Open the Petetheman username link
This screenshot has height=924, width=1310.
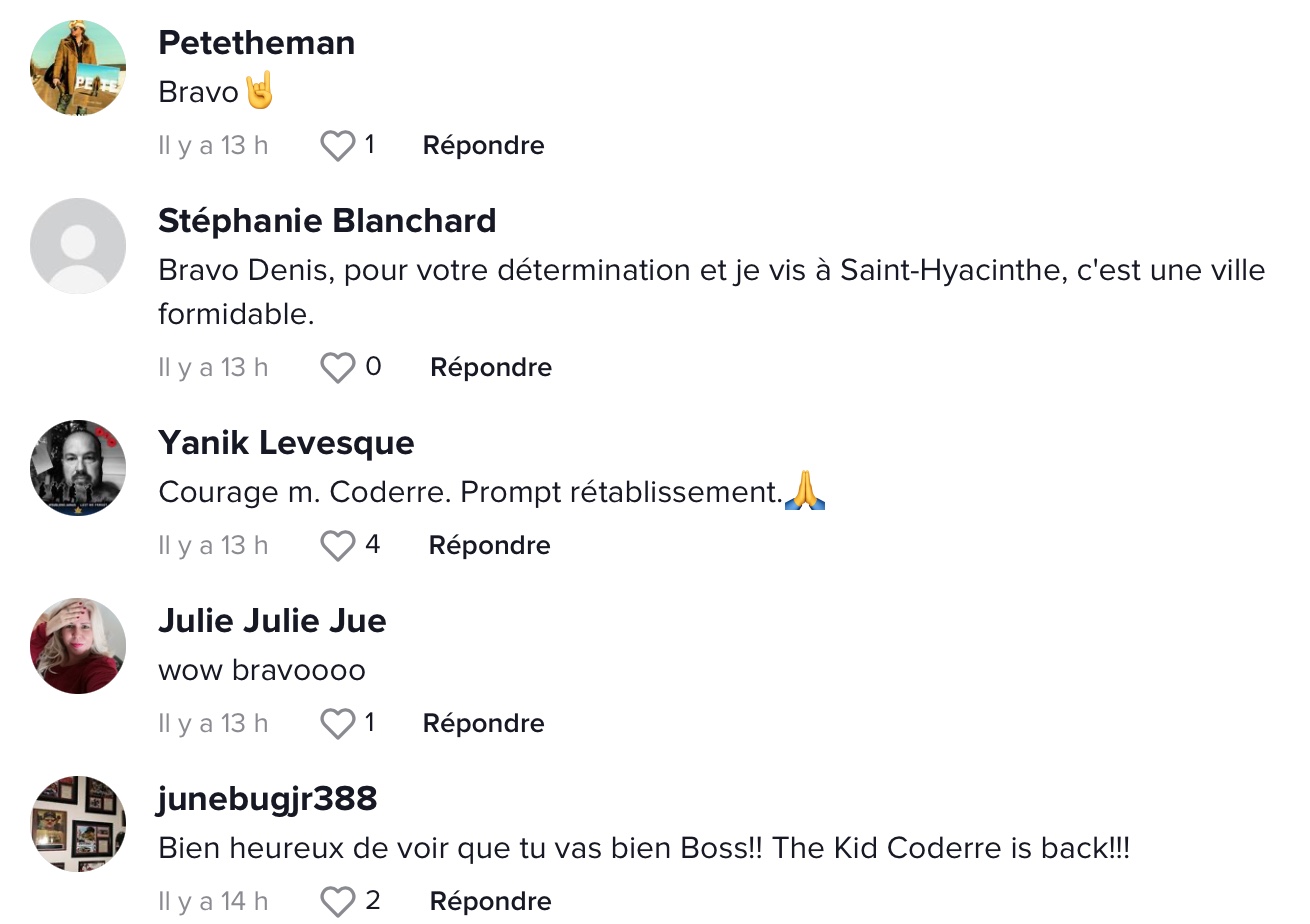[x=257, y=43]
